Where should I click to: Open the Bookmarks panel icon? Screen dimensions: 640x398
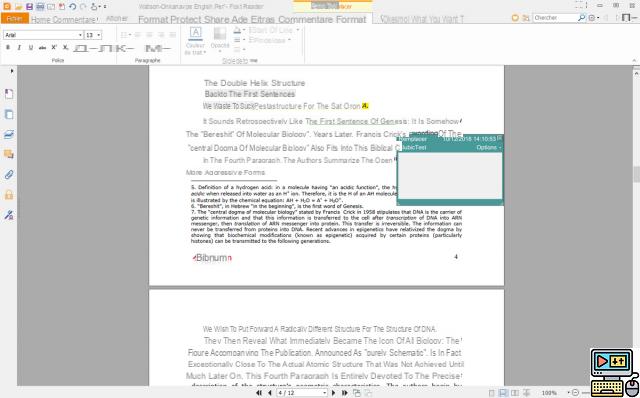click(x=9, y=94)
